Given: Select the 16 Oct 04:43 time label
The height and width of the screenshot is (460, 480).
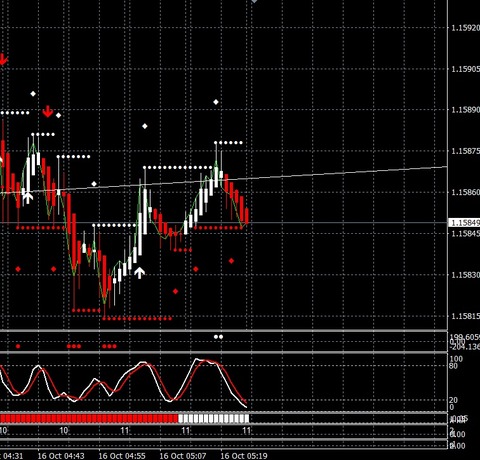Looking at the screenshot, I should point(61,456).
